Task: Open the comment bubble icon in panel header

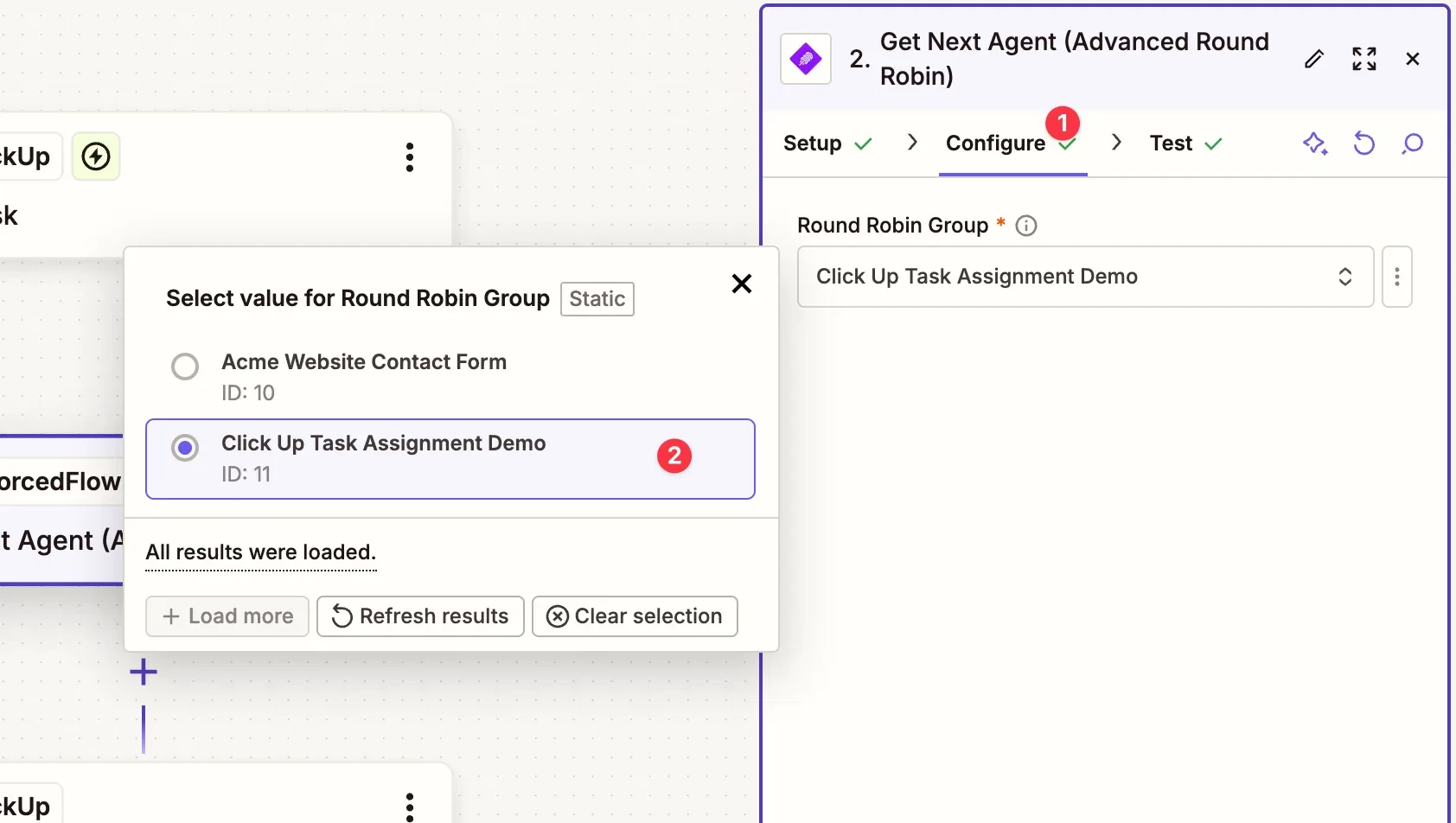Action: coord(1412,144)
